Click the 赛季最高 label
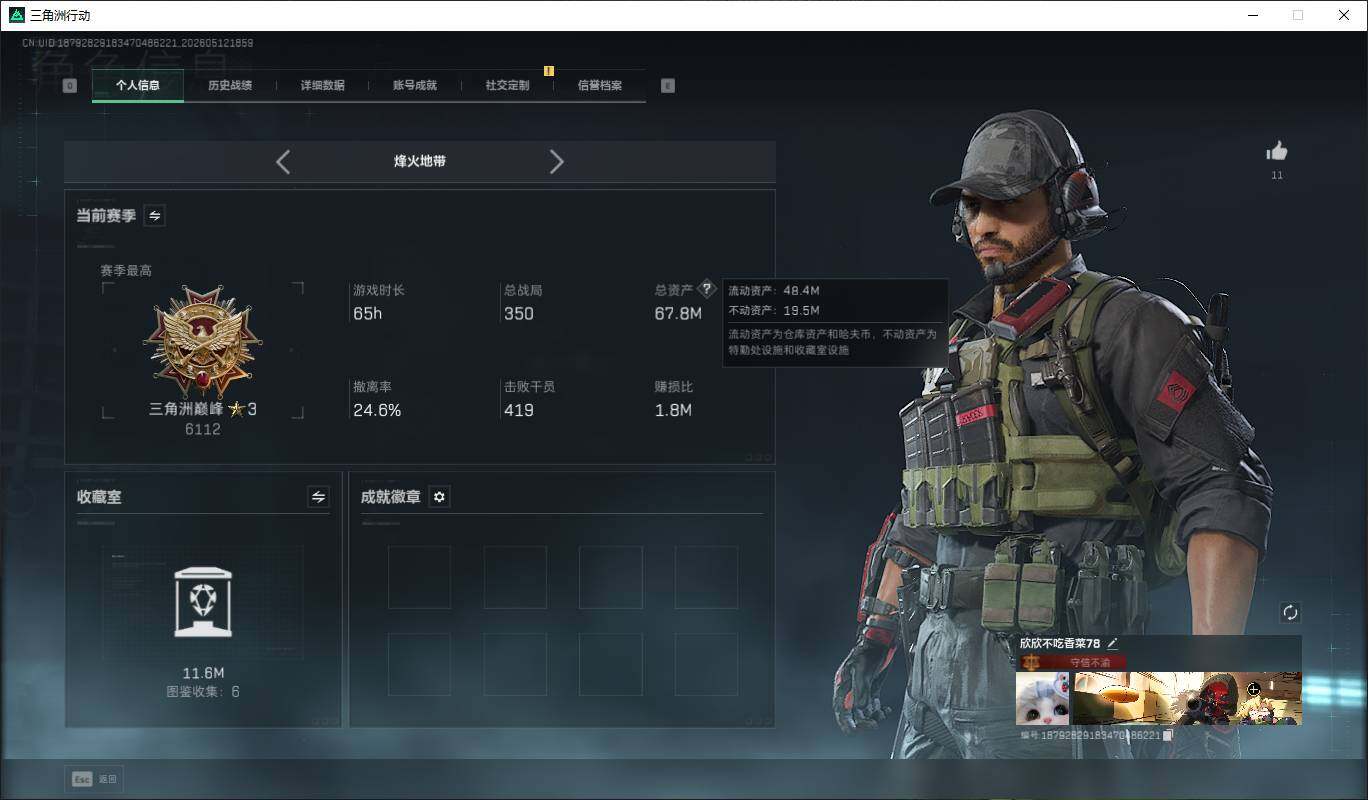 (x=126, y=270)
